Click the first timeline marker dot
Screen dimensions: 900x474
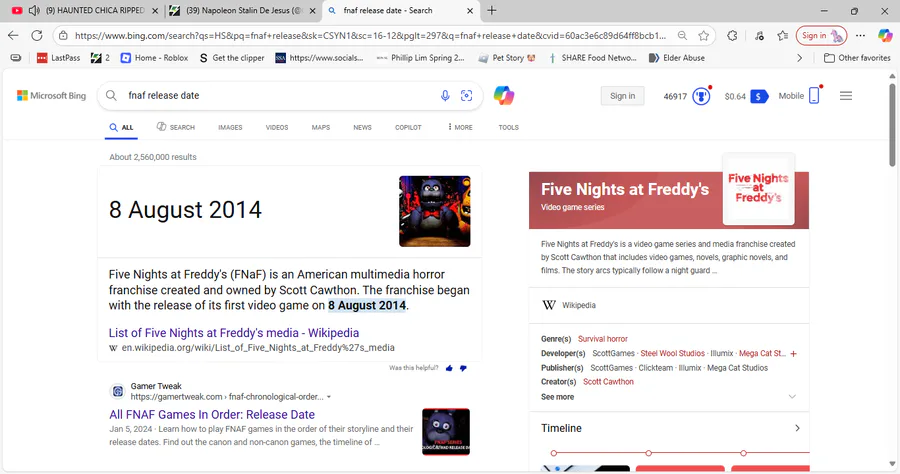(x=553, y=453)
